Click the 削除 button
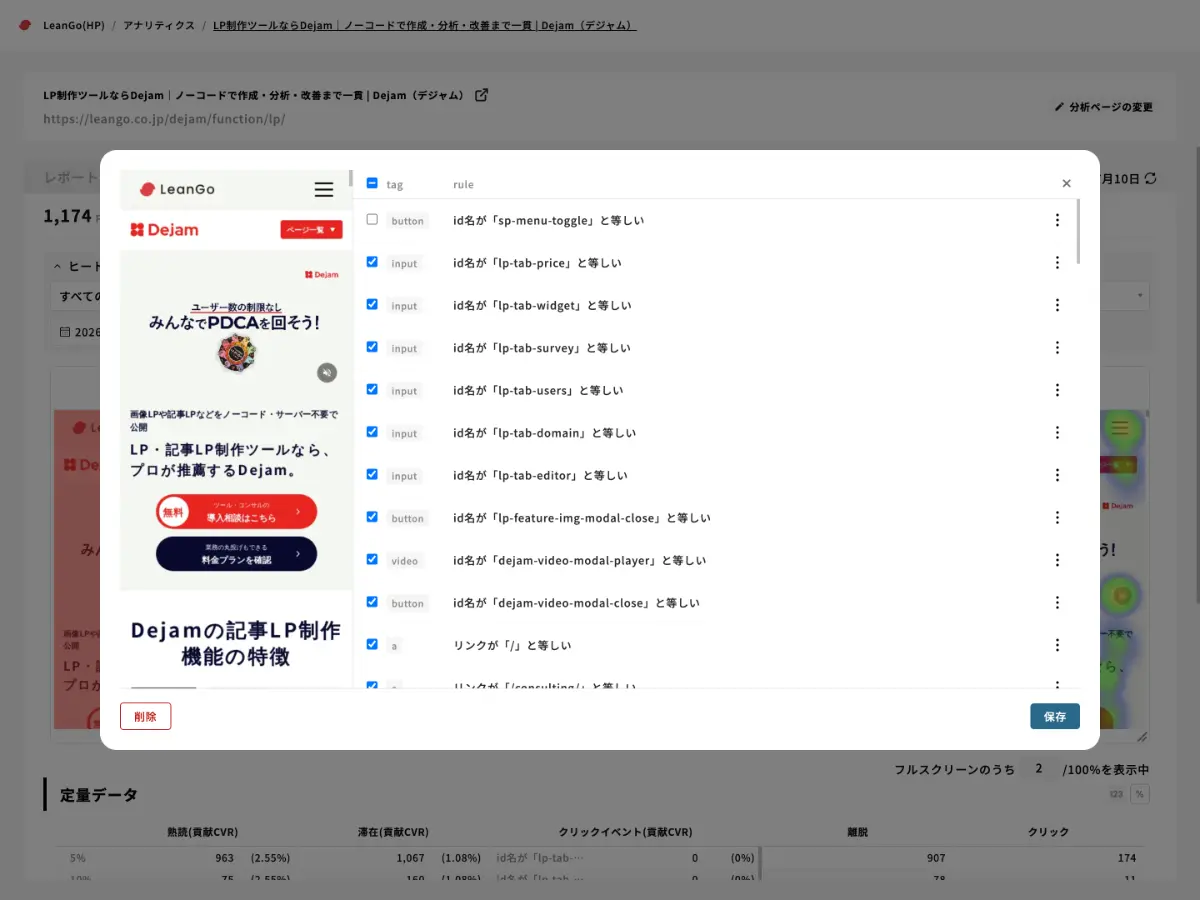 145,716
